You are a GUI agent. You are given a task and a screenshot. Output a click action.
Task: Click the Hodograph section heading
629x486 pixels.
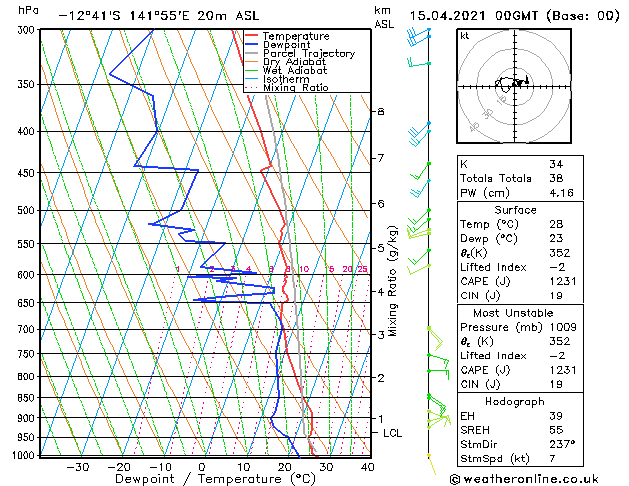pos(515,402)
